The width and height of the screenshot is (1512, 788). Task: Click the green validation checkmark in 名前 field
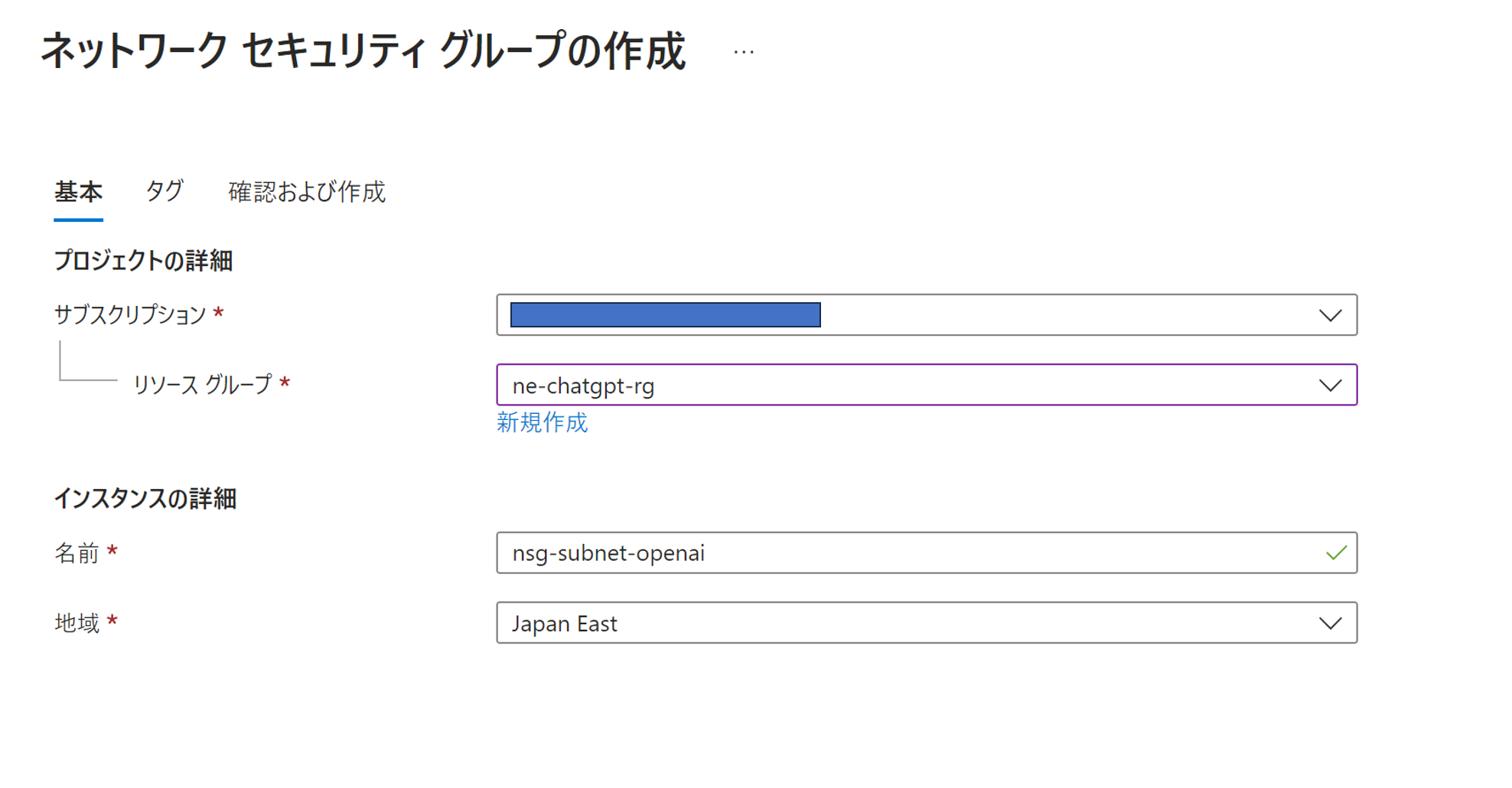(1336, 552)
